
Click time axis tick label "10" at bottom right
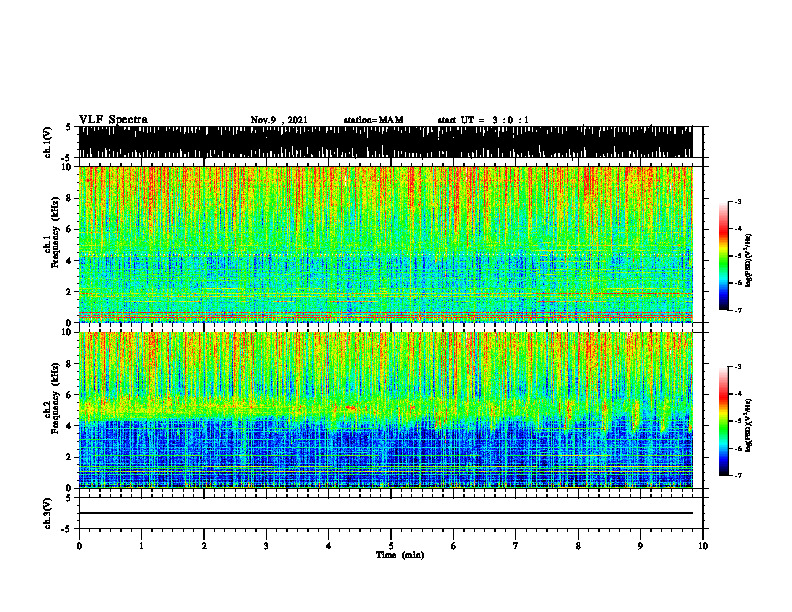[703, 546]
